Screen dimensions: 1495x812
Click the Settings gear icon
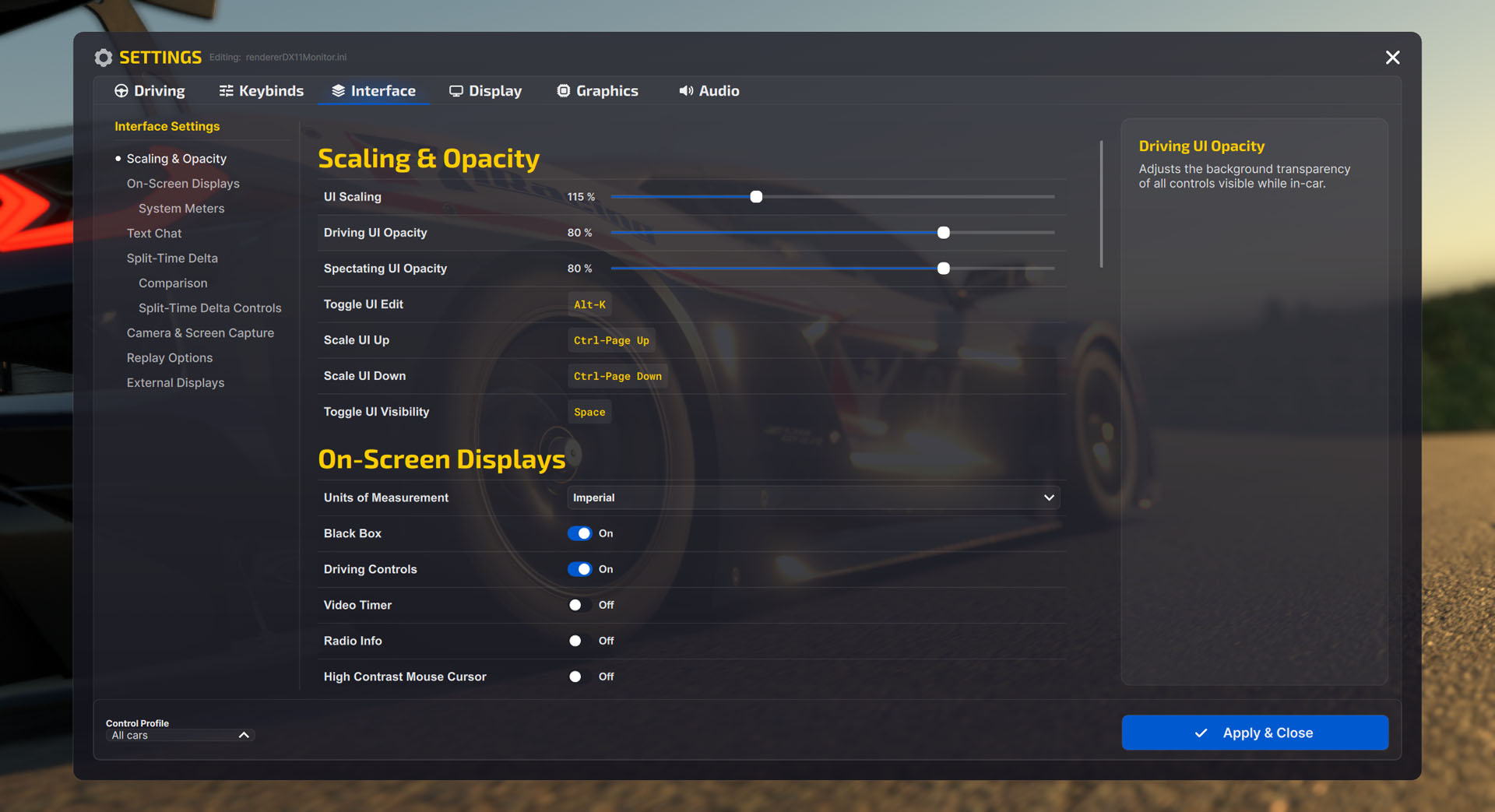104,58
